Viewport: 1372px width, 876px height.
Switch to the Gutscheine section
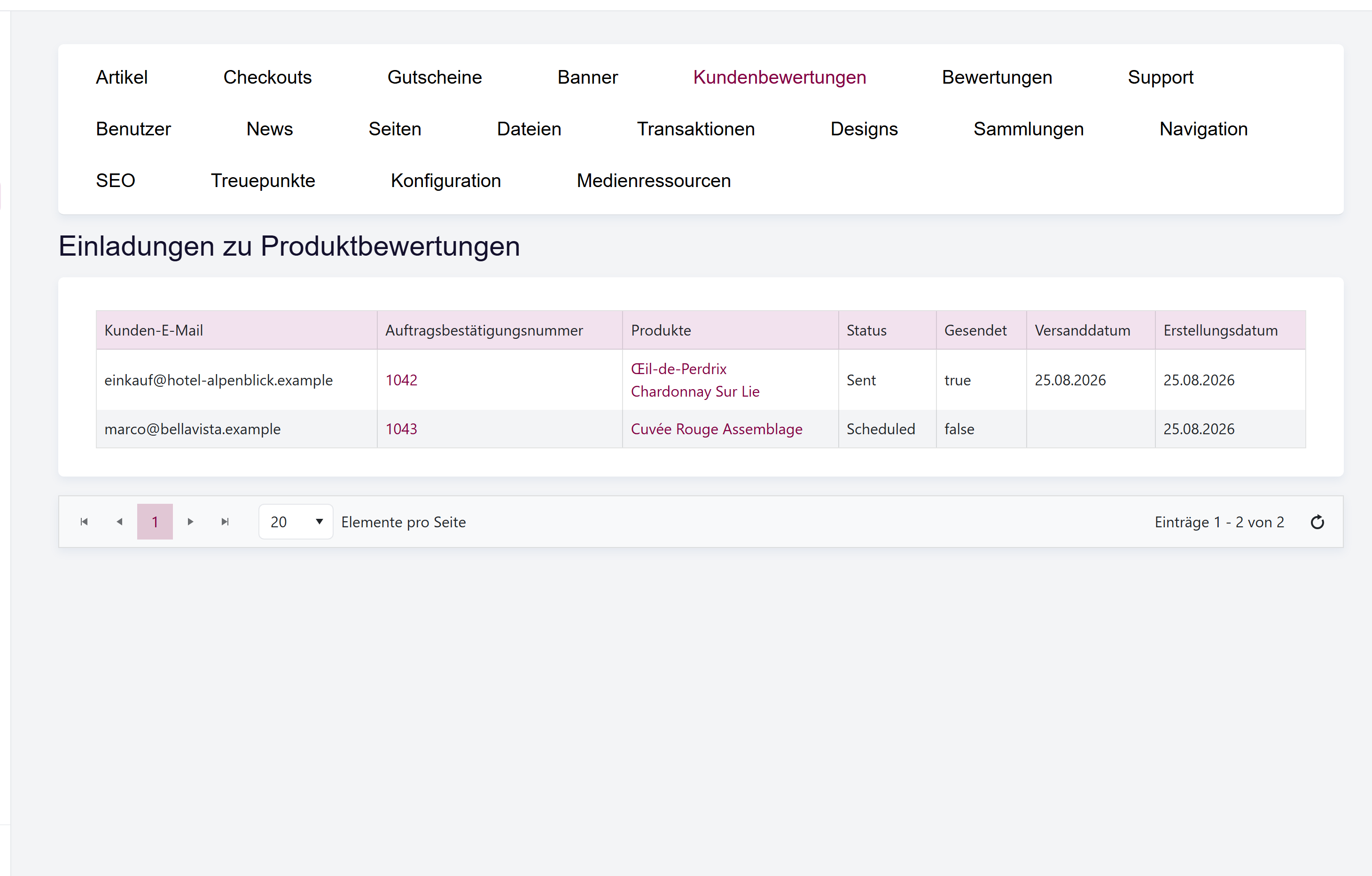(x=435, y=77)
